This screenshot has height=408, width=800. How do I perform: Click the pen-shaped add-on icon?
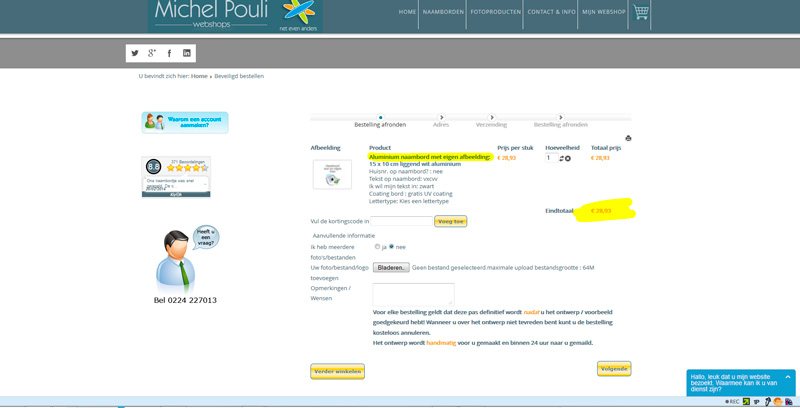(767, 402)
